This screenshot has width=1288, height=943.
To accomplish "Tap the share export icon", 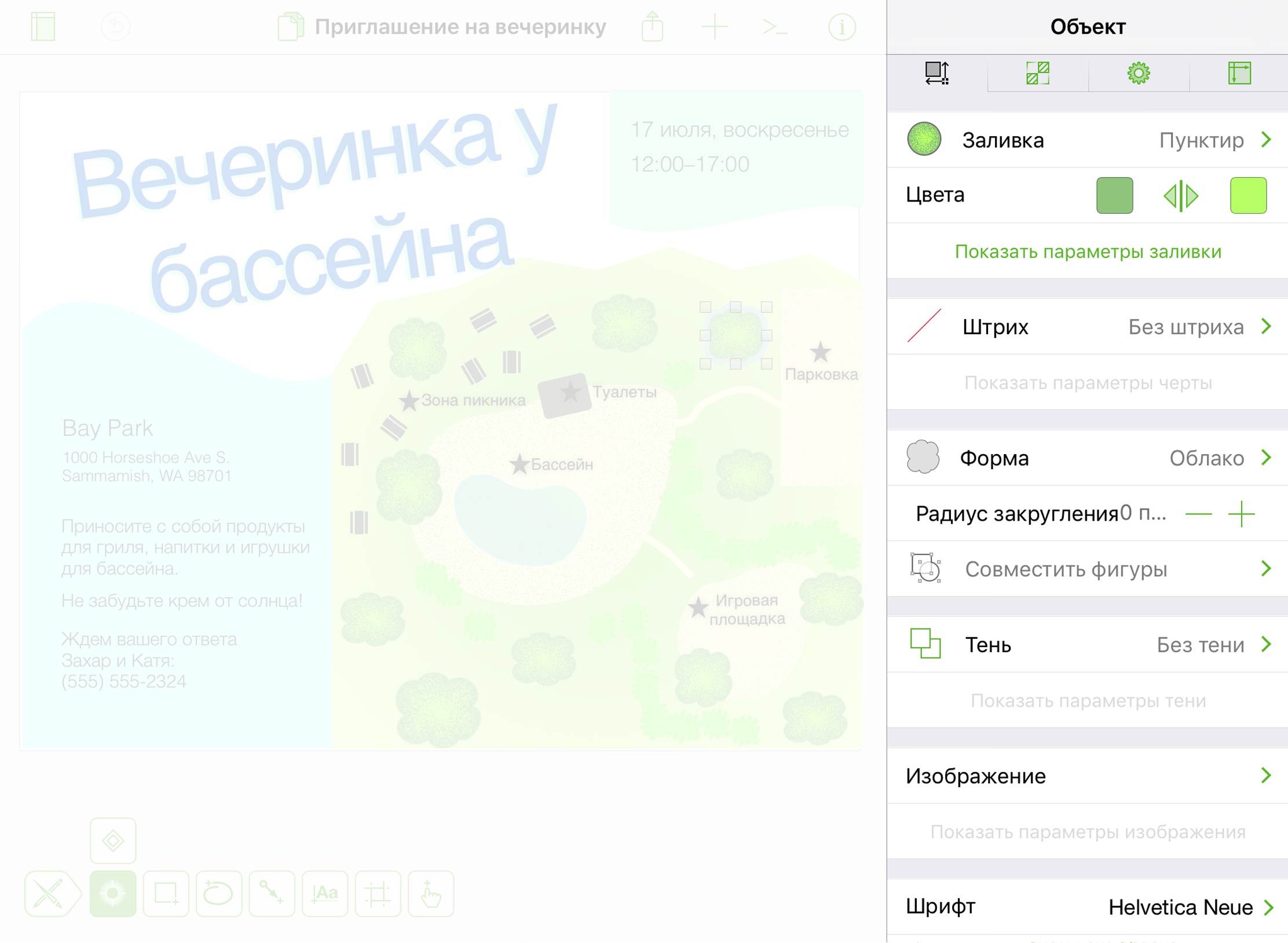I will tap(652, 26).
